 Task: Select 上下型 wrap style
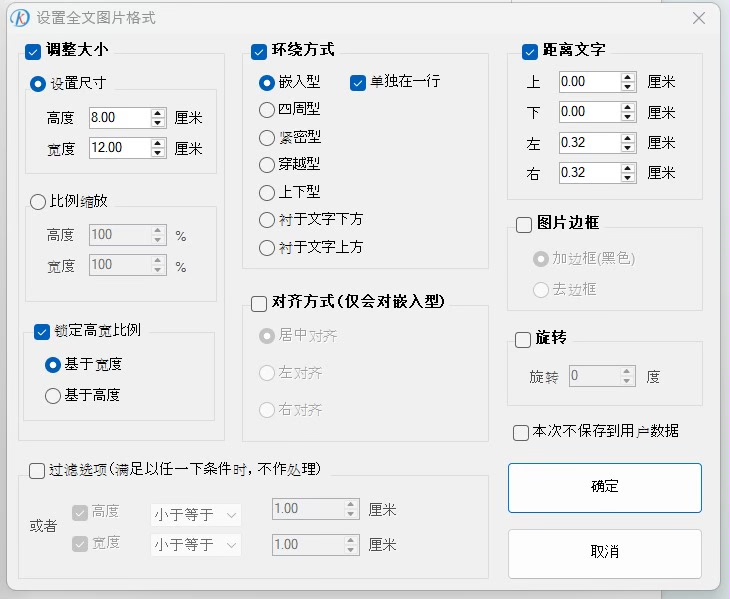[267, 193]
